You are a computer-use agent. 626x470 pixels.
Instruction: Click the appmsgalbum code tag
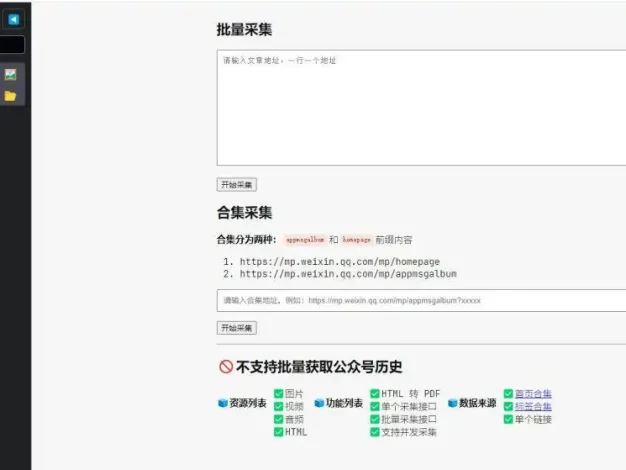pyautogui.click(x=305, y=240)
